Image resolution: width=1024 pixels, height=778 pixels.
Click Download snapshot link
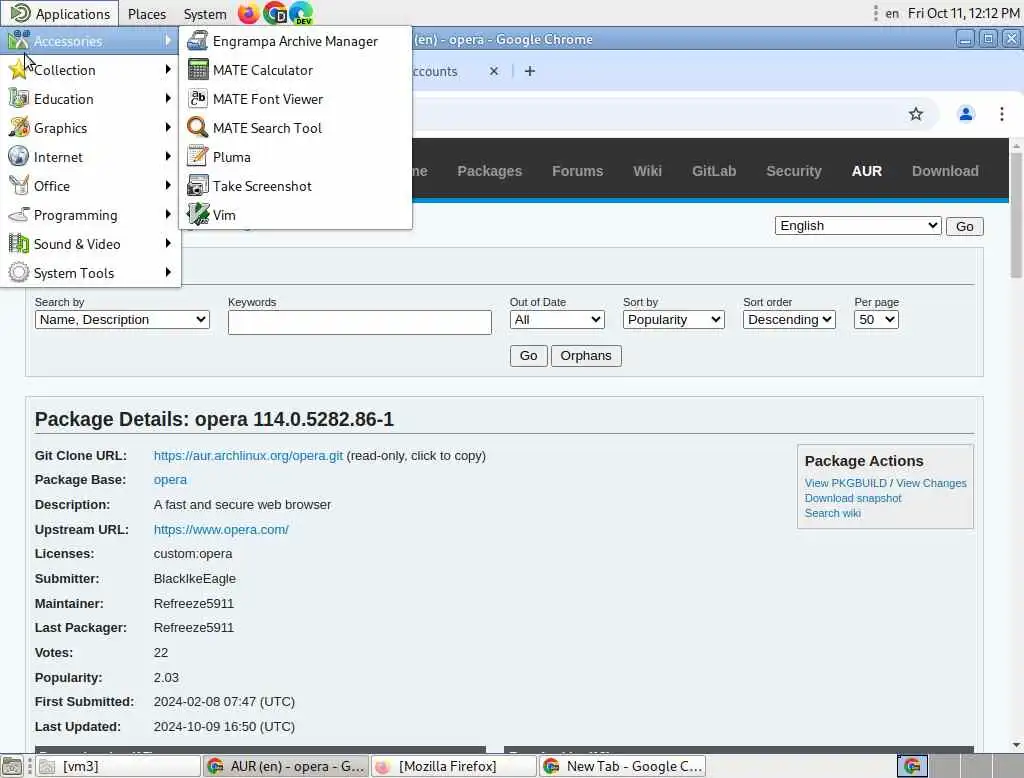(x=853, y=498)
